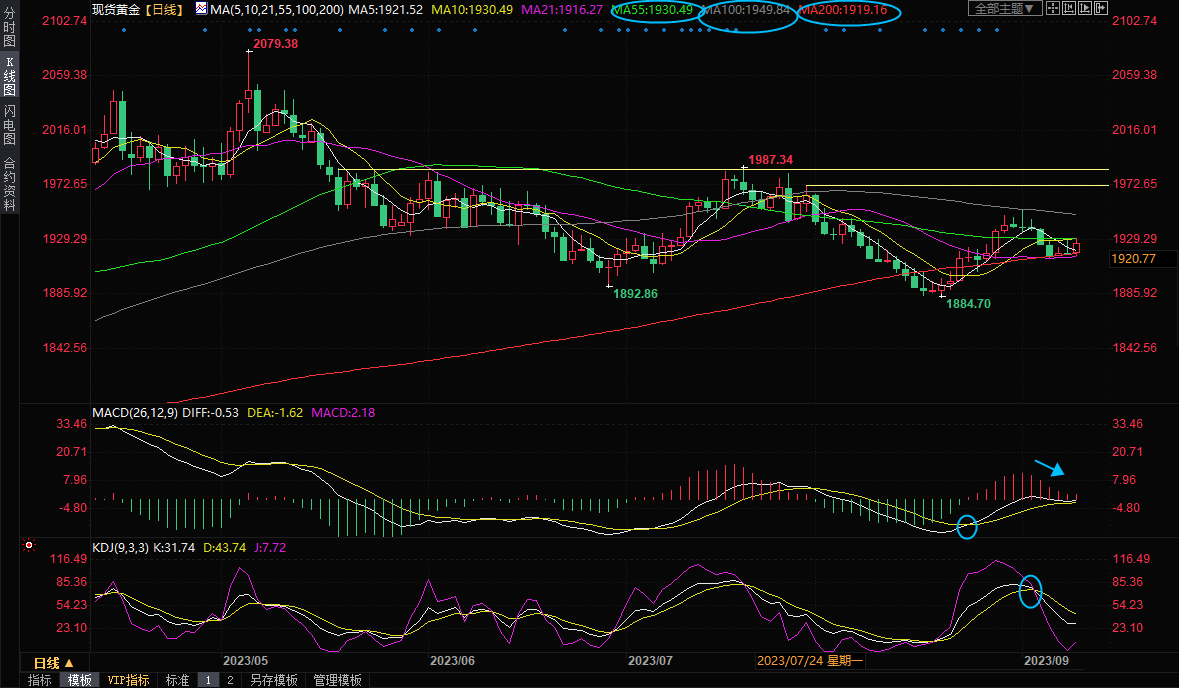Click the K:31.74 value
1179x688 pixels.
(x=174, y=547)
